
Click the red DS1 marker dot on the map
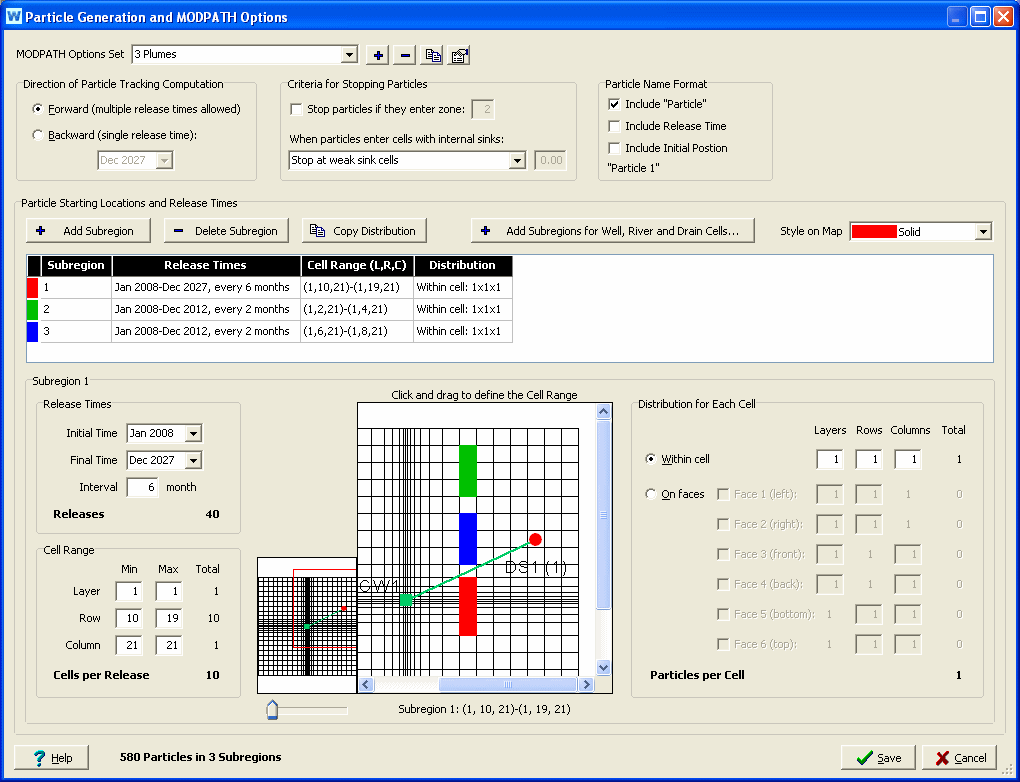tap(535, 539)
